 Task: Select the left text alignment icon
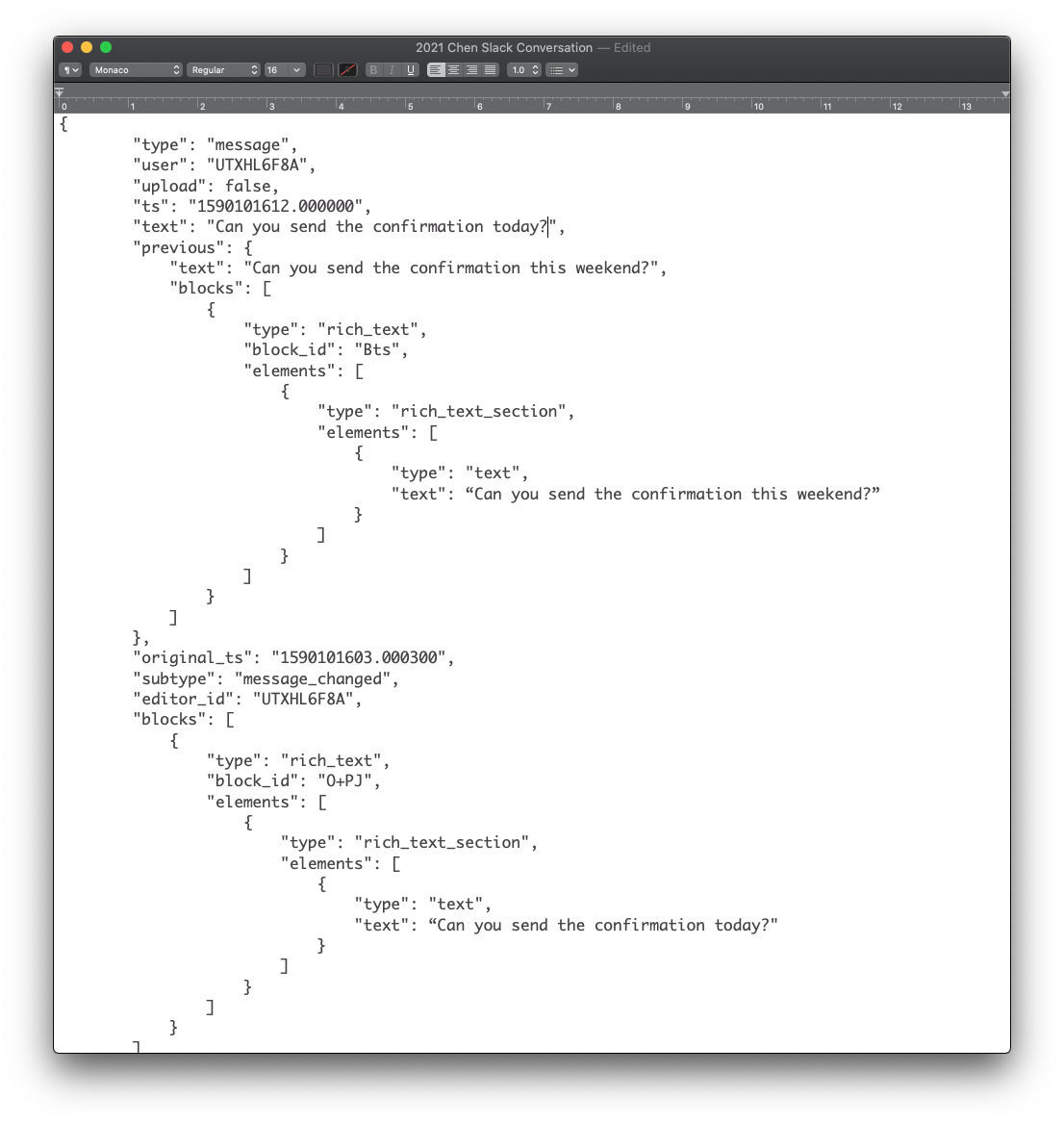pyautogui.click(x=436, y=69)
